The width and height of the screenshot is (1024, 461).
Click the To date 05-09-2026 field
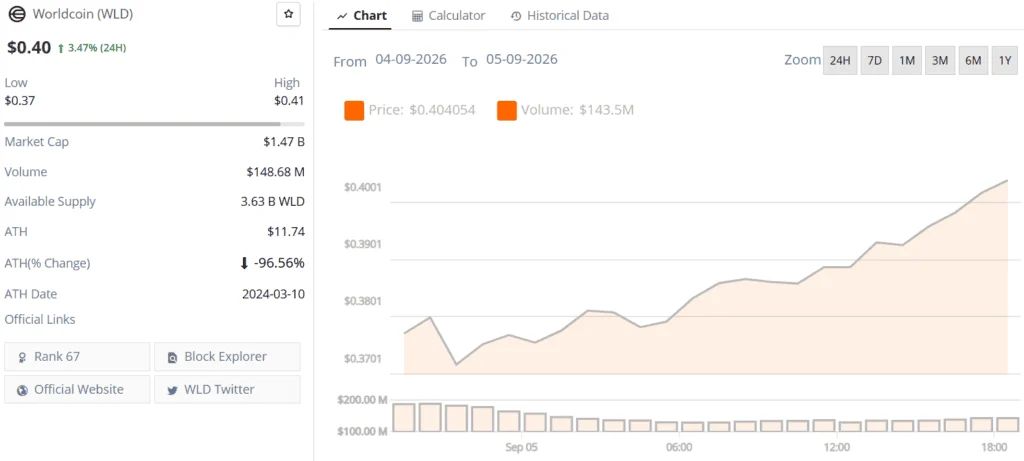(x=522, y=60)
